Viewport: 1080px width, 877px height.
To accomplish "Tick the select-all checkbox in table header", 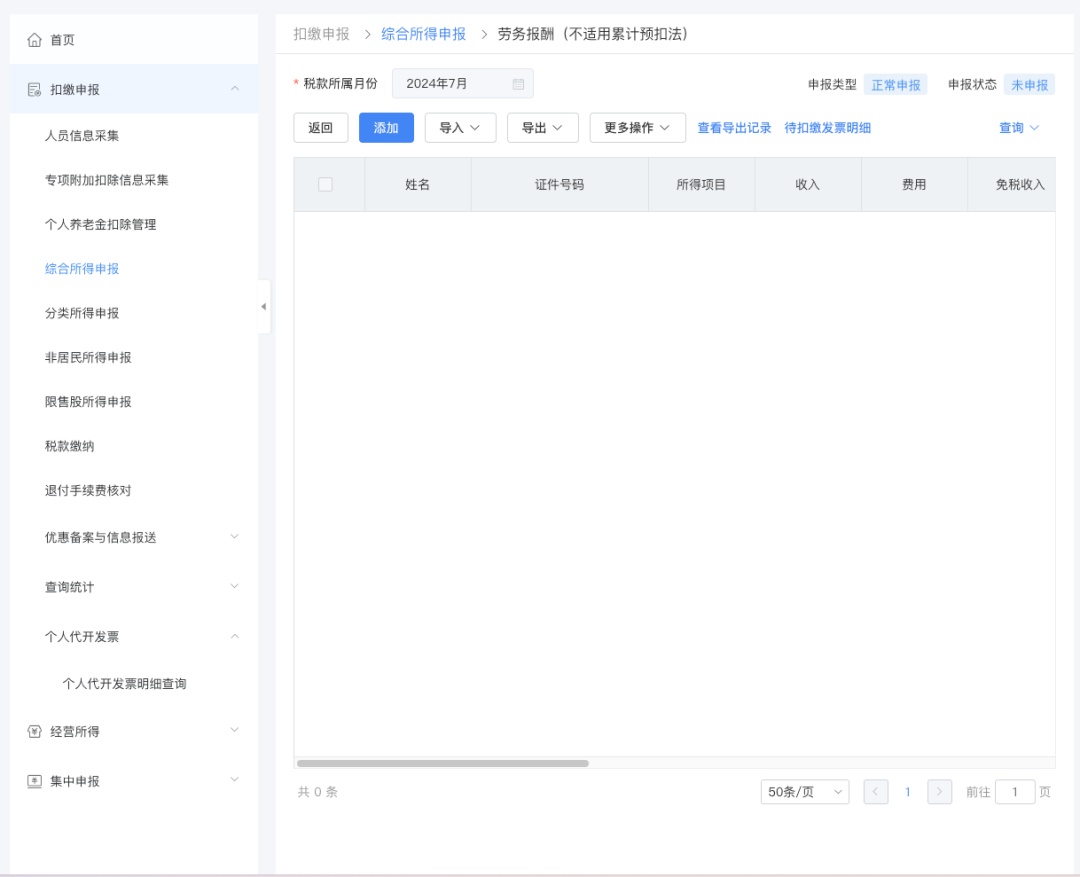I will [x=325, y=184].
